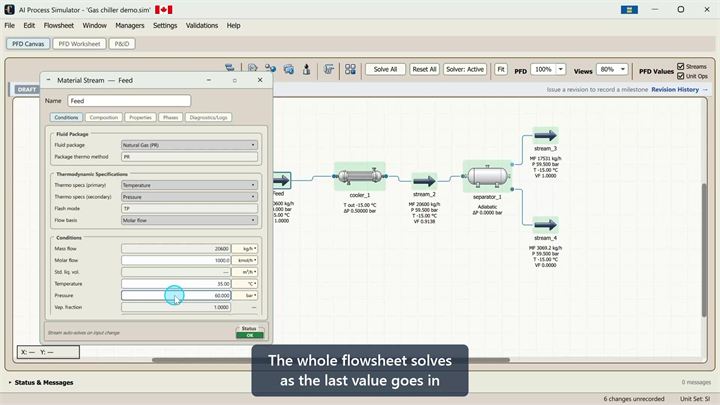This screenshot has width=720, height=405.
Task: Open the Std. liq. vol. m³/h unit dropdown
Action: 245,272
